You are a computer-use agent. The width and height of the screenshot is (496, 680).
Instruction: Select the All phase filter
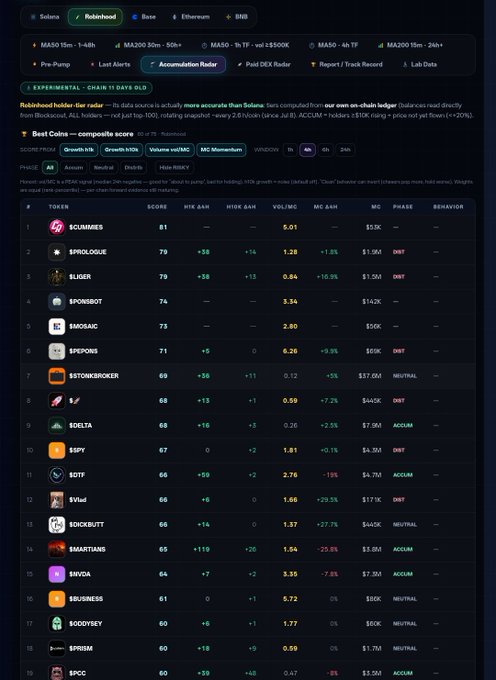point(50,167)
